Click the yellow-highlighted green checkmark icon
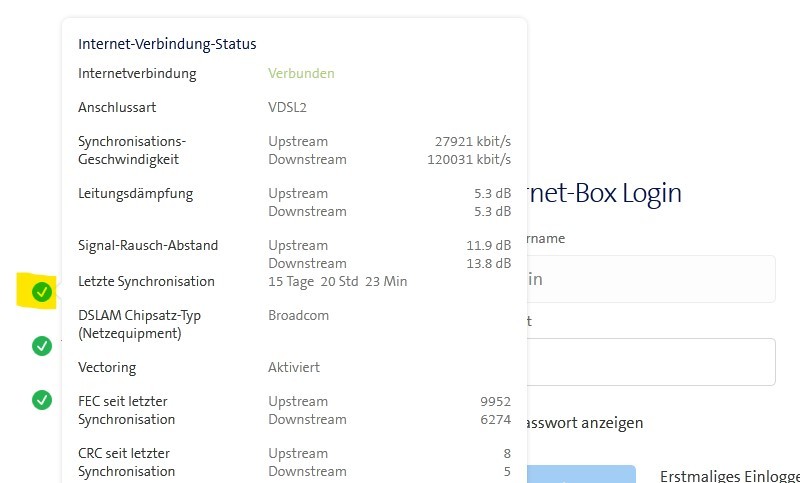The image size is (800, 483). pyautogui.click(x=41, y=291)
